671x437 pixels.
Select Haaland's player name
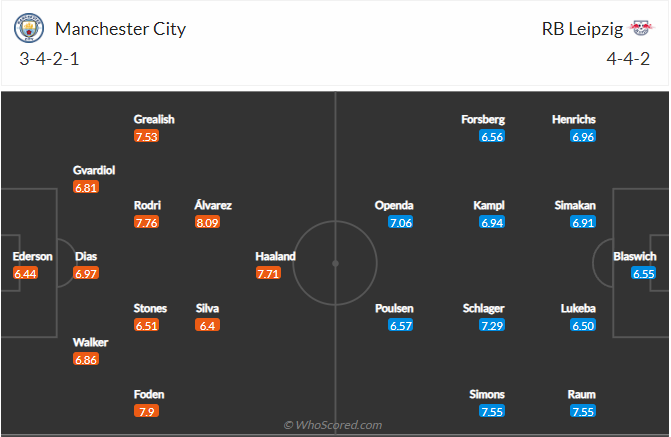(276, 256)
